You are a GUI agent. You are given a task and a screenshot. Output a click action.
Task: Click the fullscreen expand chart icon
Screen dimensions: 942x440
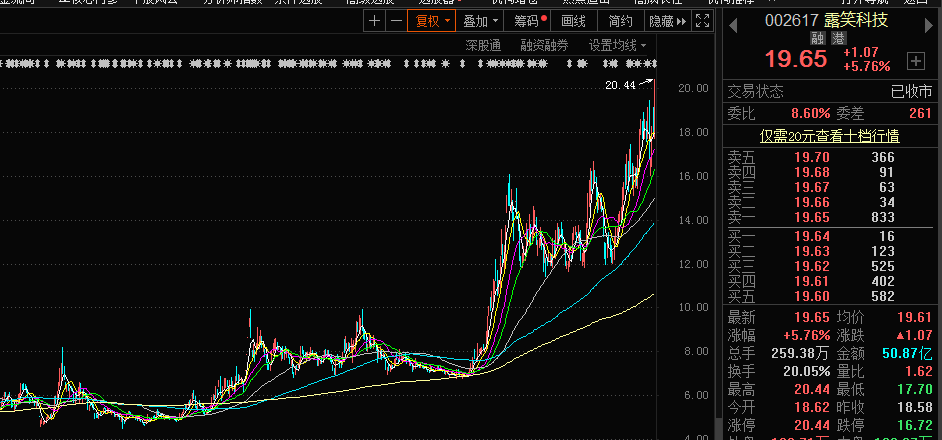704,21
